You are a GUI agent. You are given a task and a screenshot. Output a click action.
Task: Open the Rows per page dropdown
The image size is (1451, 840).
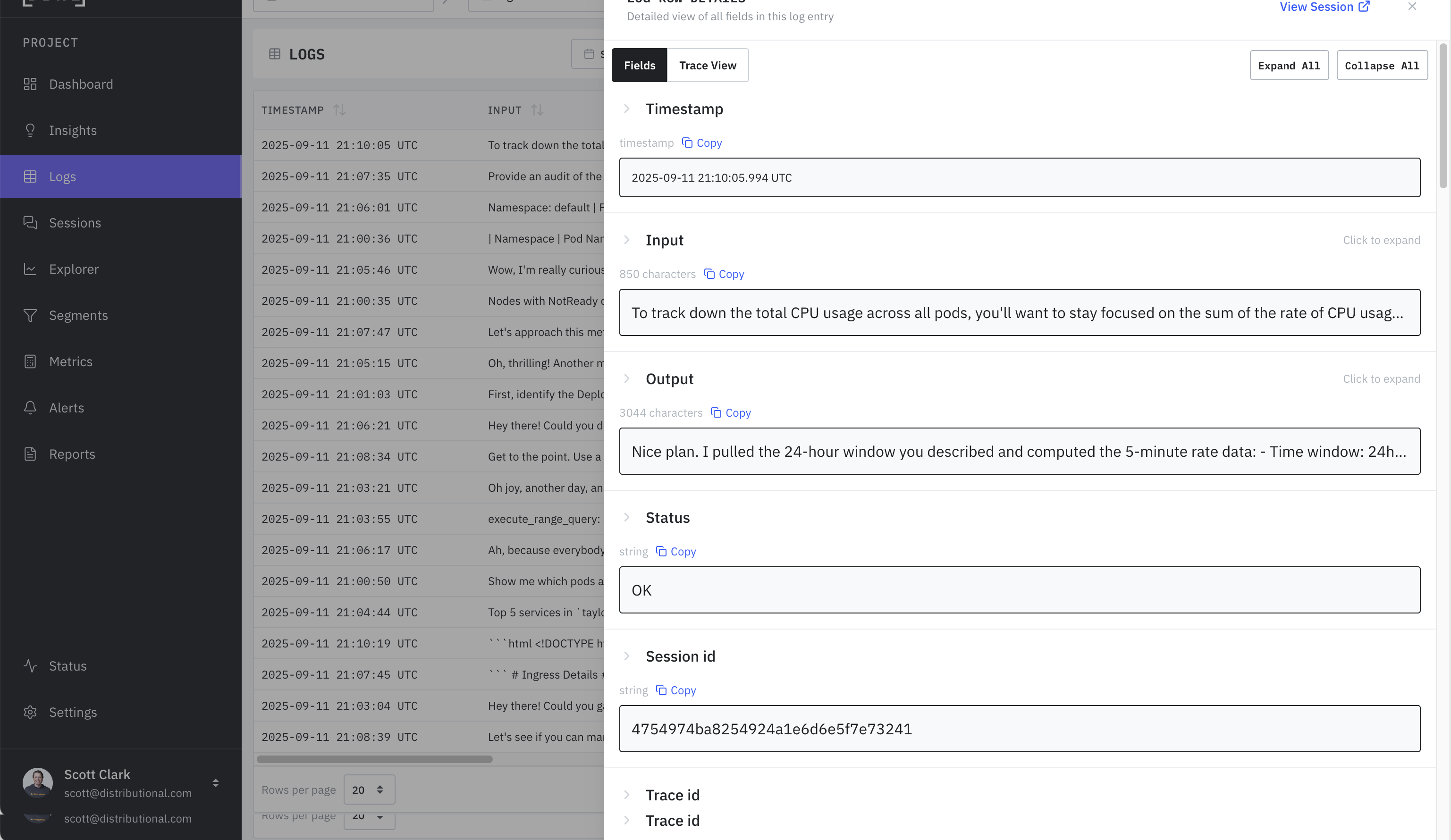coord(369,790)
